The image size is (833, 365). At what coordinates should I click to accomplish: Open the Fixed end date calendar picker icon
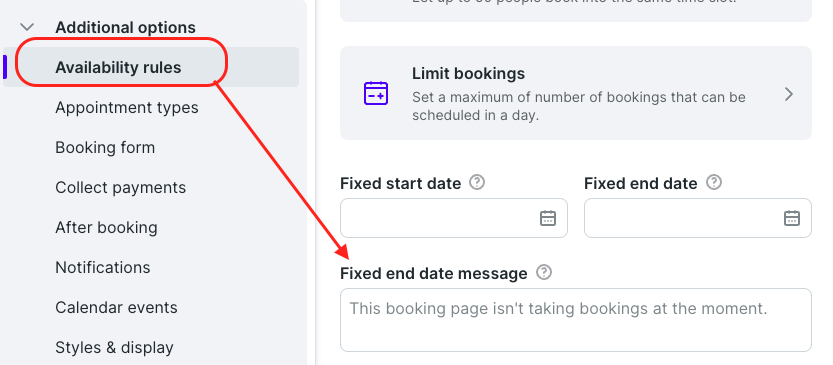pos(792,218)
